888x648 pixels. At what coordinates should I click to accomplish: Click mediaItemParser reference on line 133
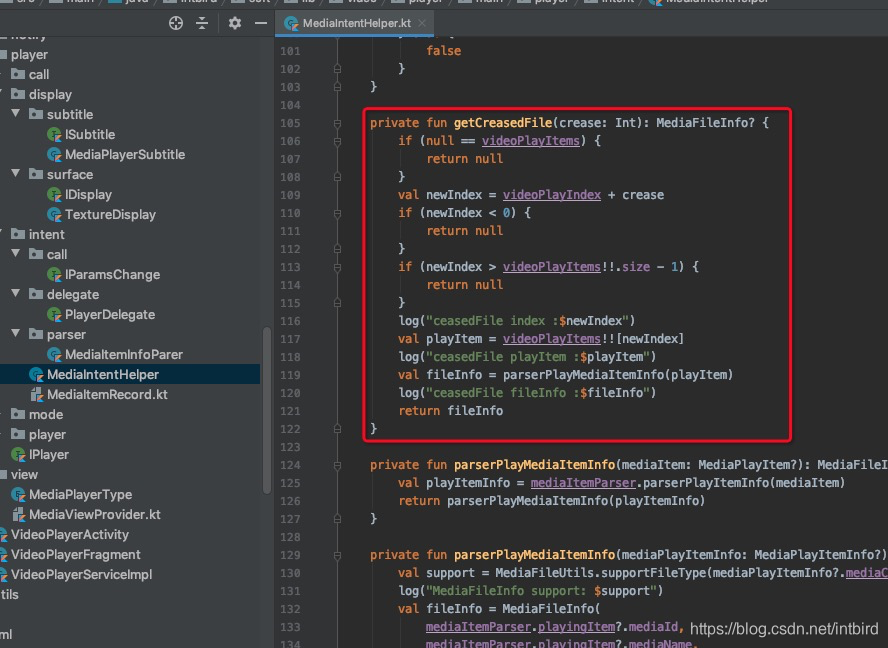[478, 627]
